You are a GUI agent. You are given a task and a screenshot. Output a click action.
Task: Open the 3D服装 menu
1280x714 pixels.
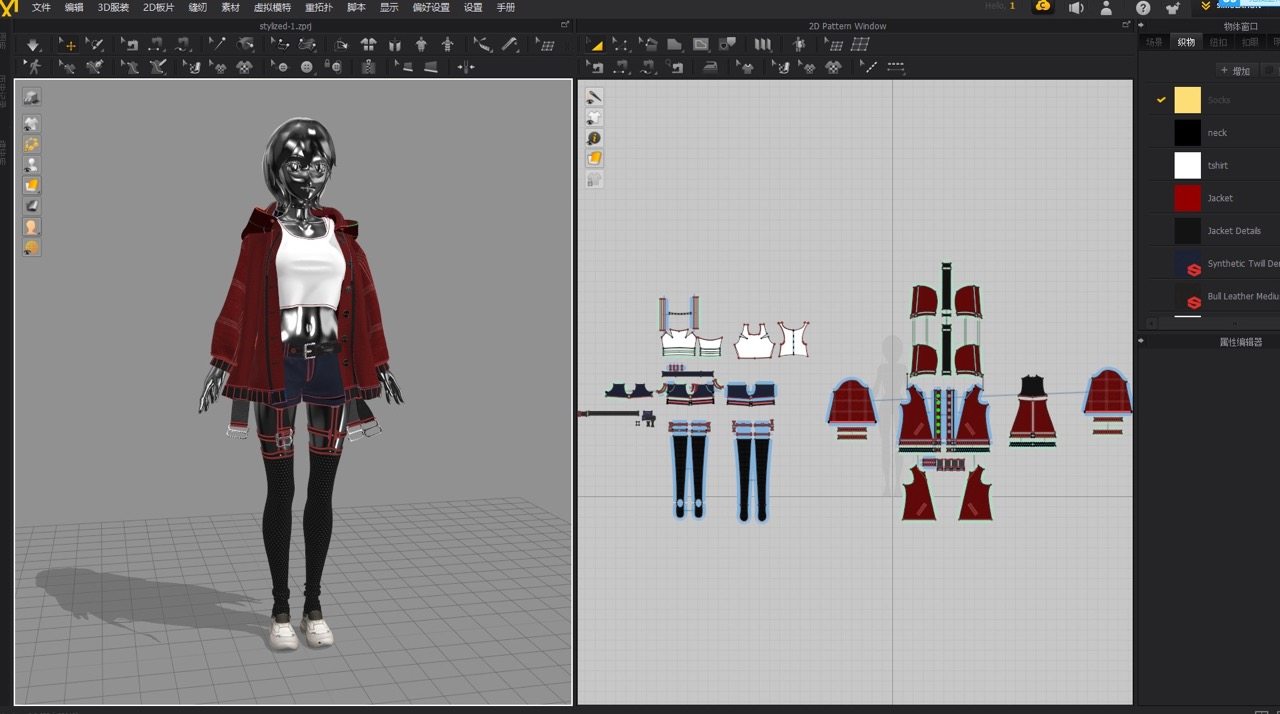point(113,7)
